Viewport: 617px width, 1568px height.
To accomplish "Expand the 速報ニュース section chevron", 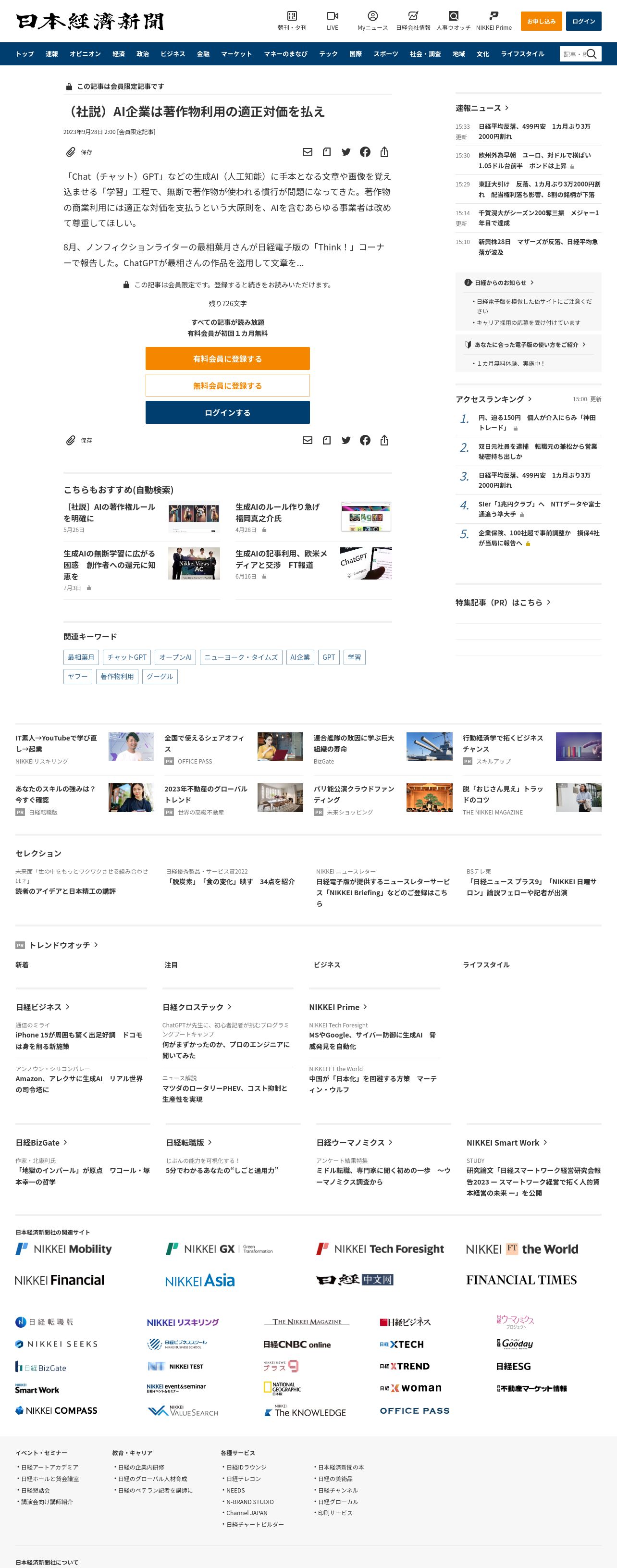I will [507, 108].
